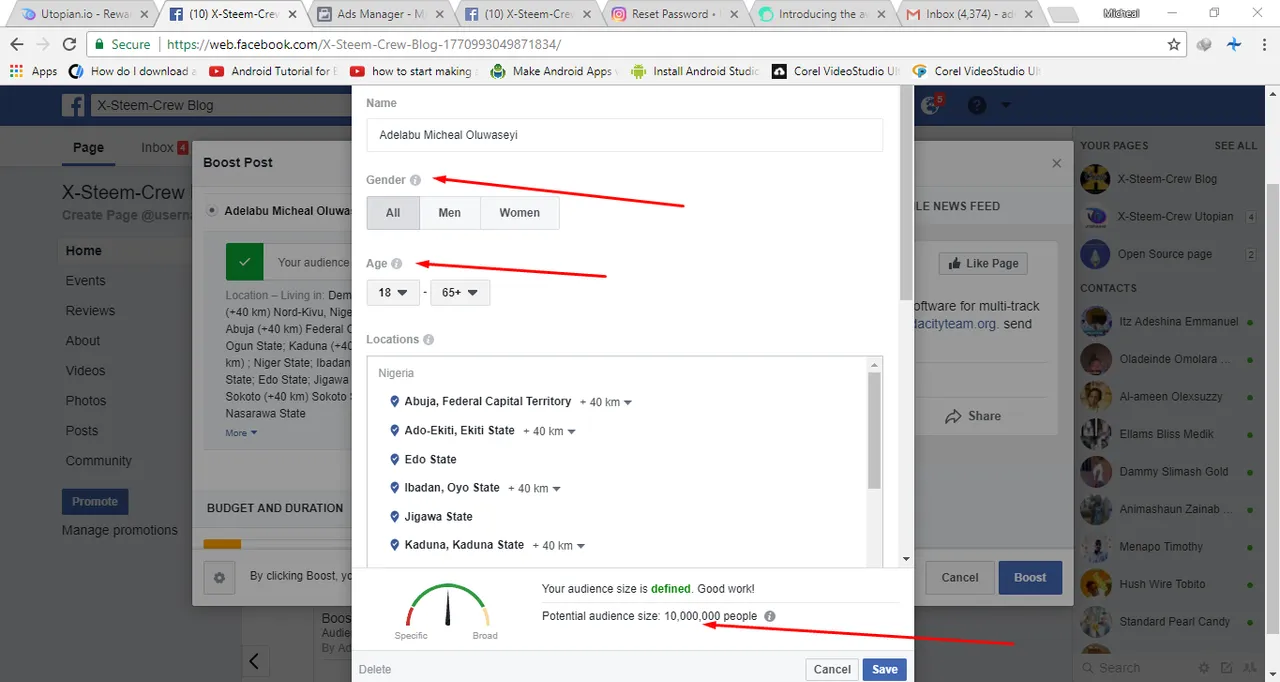Click the X-Steem-Crew Blog page avatar

tap(1095, 179)
